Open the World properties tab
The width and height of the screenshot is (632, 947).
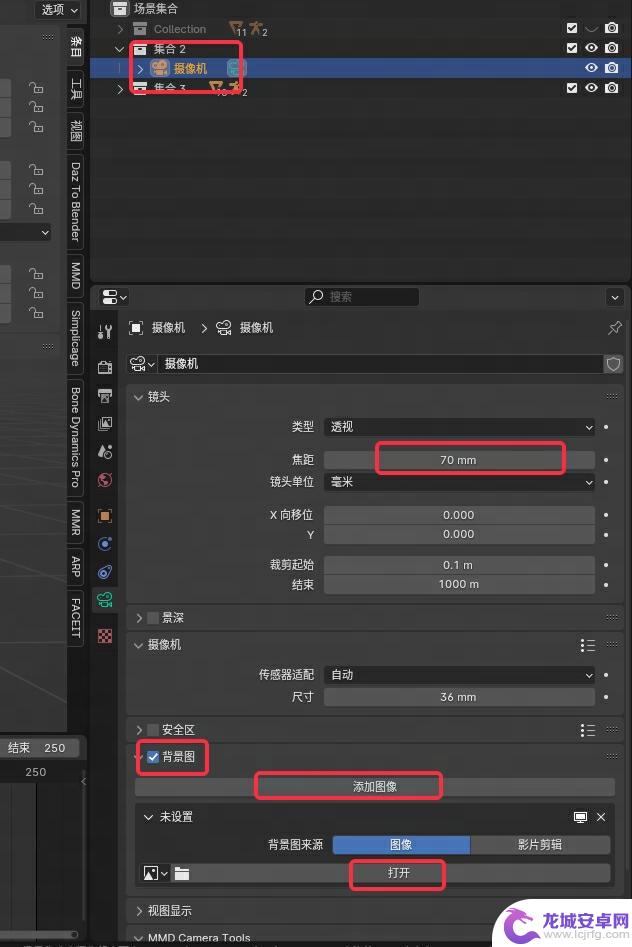pyautogui.click(x=105, y=480)
